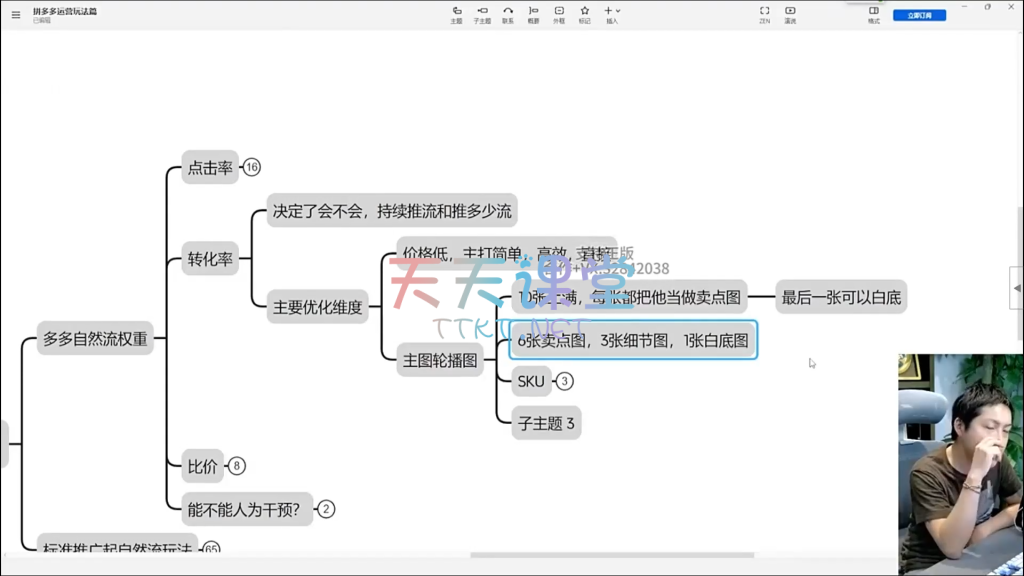Expand the SKU node's 3 children
Screen dimensions: 1024x576
click(x=565, y=381)
